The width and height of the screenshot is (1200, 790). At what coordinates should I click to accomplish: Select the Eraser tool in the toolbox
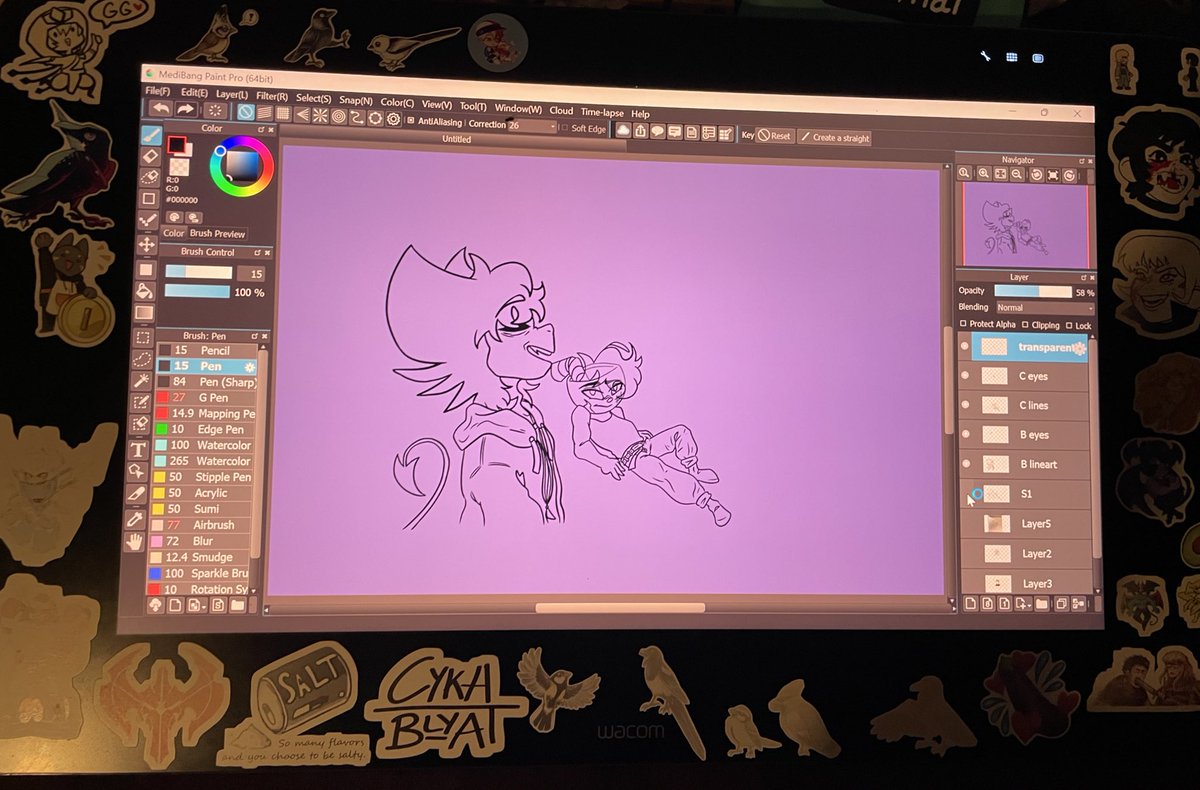coord(150,155)
